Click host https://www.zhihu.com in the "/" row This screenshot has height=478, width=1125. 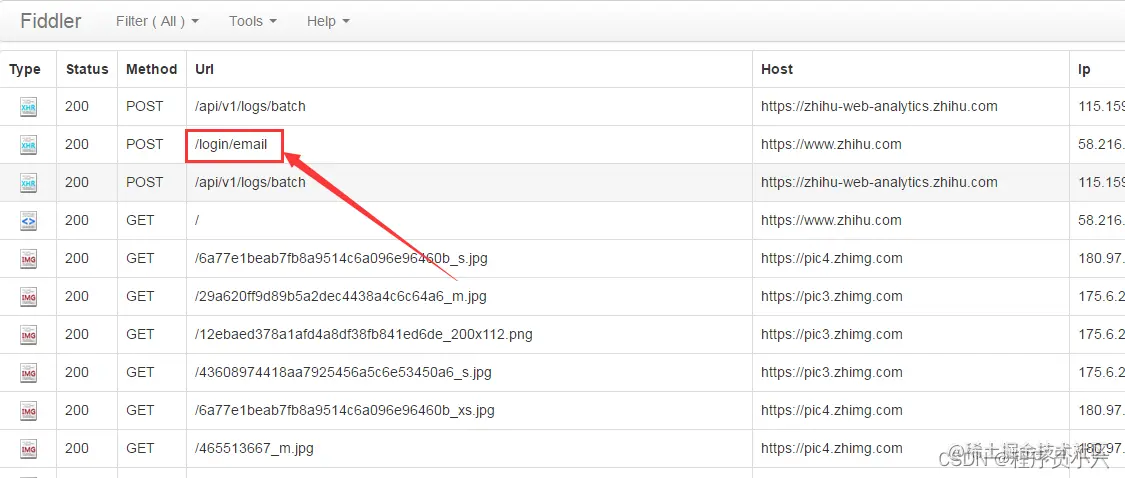coord(831,220)
